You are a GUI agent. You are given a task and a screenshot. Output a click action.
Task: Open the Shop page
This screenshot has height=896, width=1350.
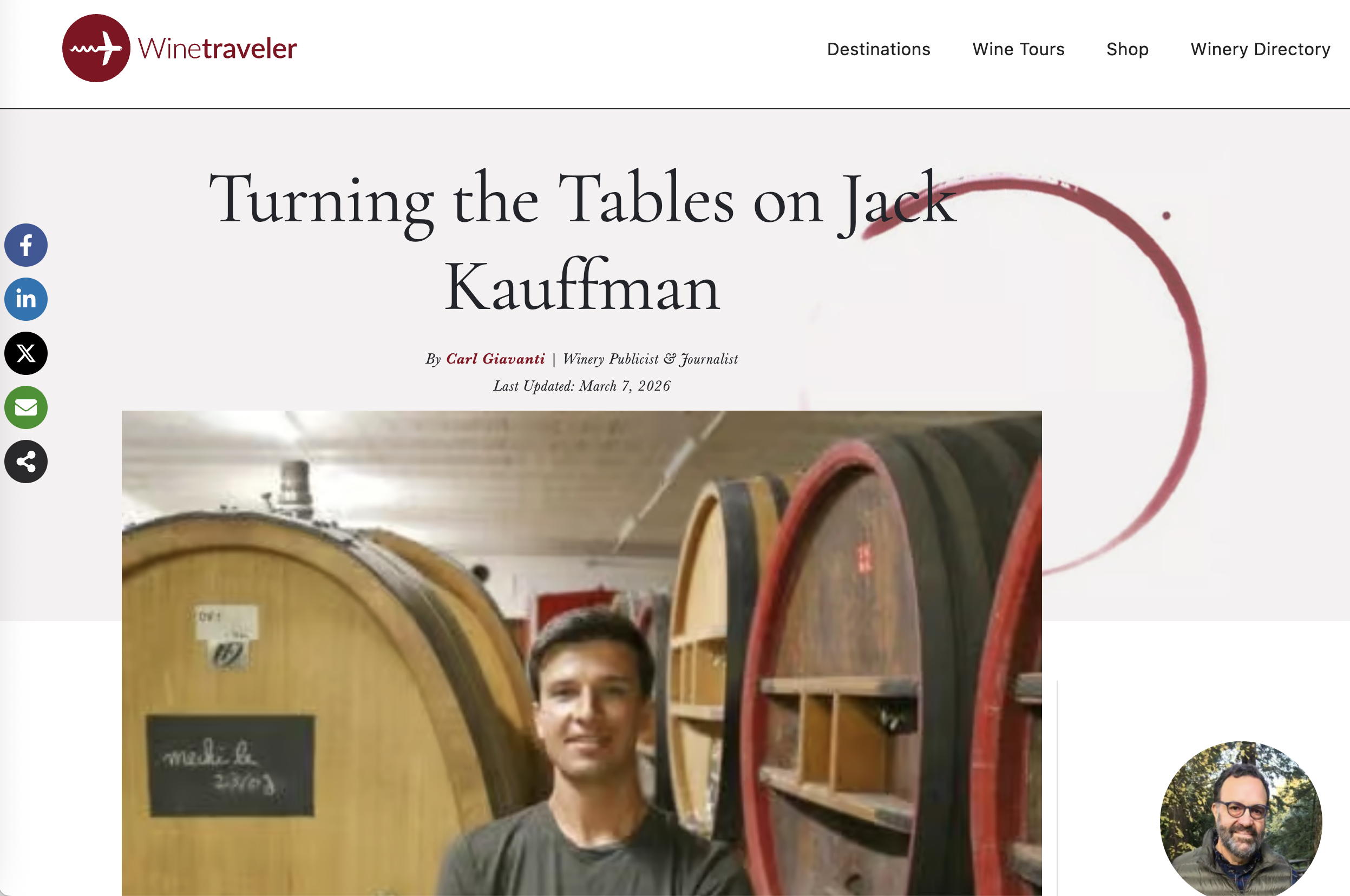(1127, 49)
